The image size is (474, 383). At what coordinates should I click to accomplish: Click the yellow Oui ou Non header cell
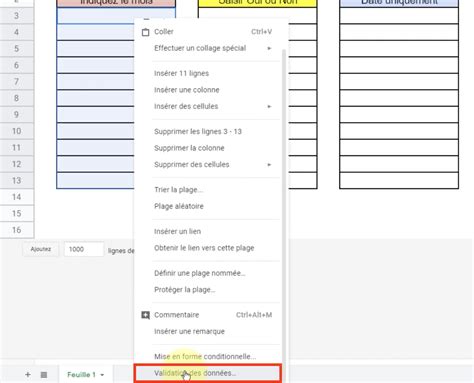257,3
